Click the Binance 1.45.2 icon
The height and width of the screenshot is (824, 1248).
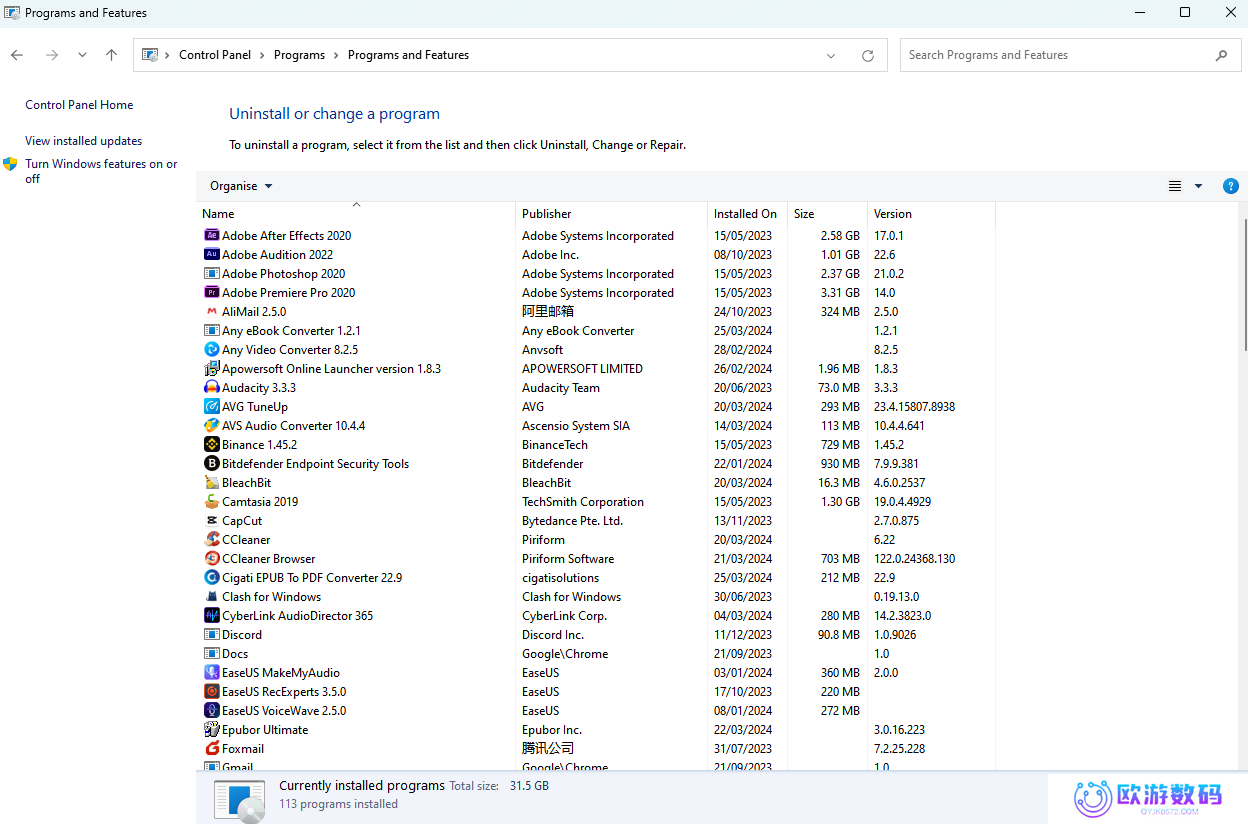[211, 445]
